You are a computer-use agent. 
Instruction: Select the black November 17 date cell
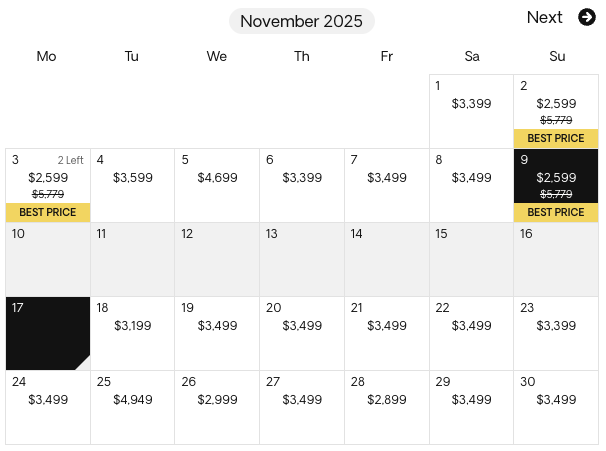48,333
